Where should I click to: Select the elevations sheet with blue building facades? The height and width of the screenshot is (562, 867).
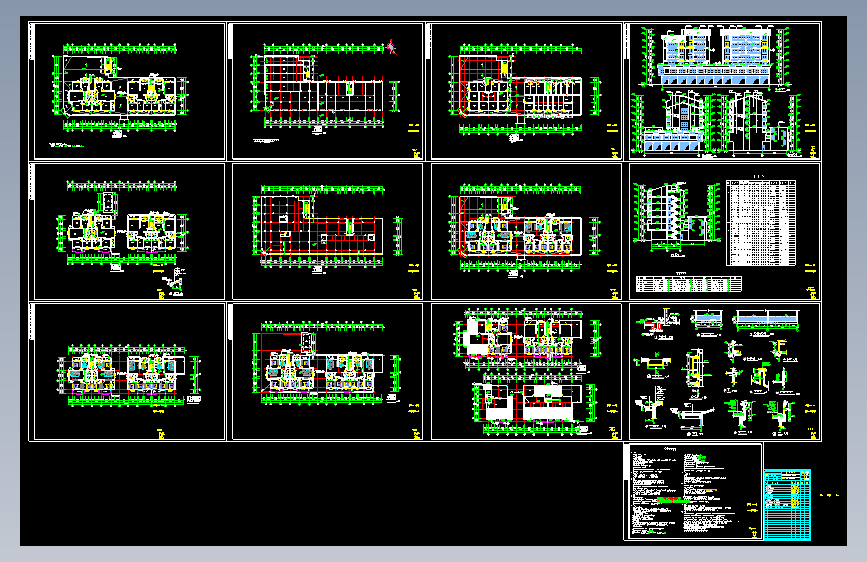(722, 91)
